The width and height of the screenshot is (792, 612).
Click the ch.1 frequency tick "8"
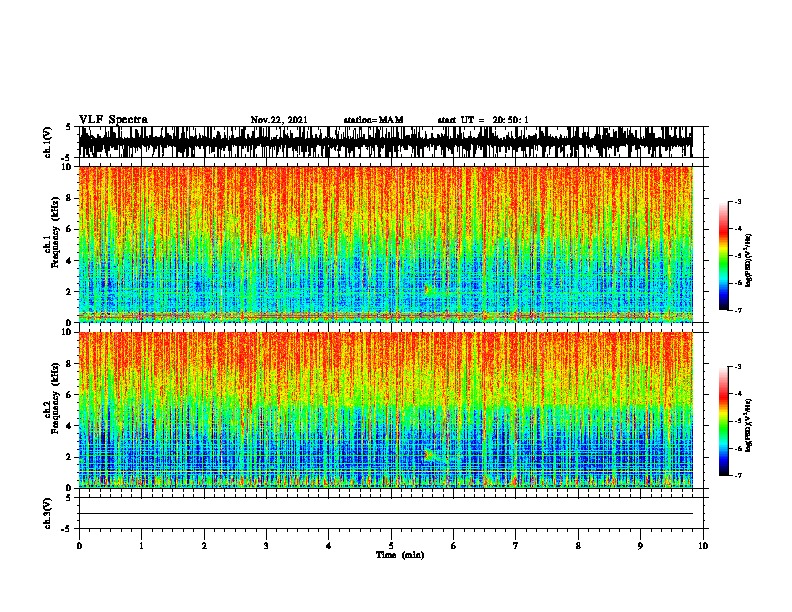(x=69, y=198)
